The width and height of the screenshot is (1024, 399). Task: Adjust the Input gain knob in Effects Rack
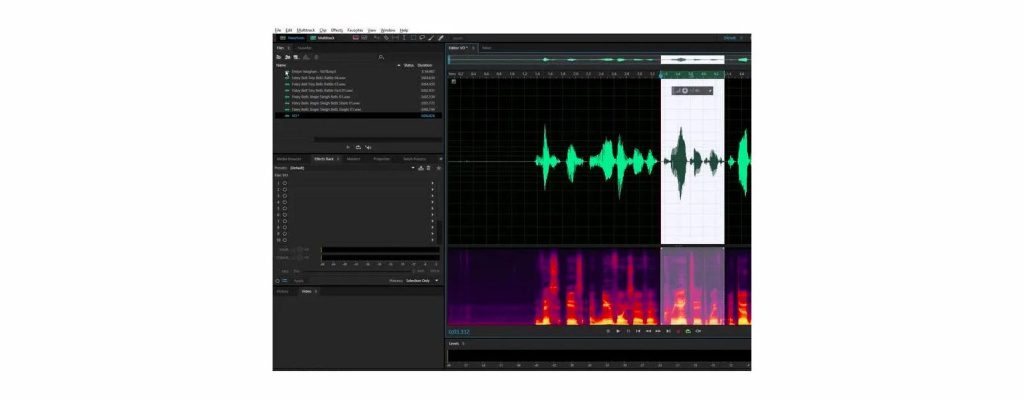(x=300, y=249)
